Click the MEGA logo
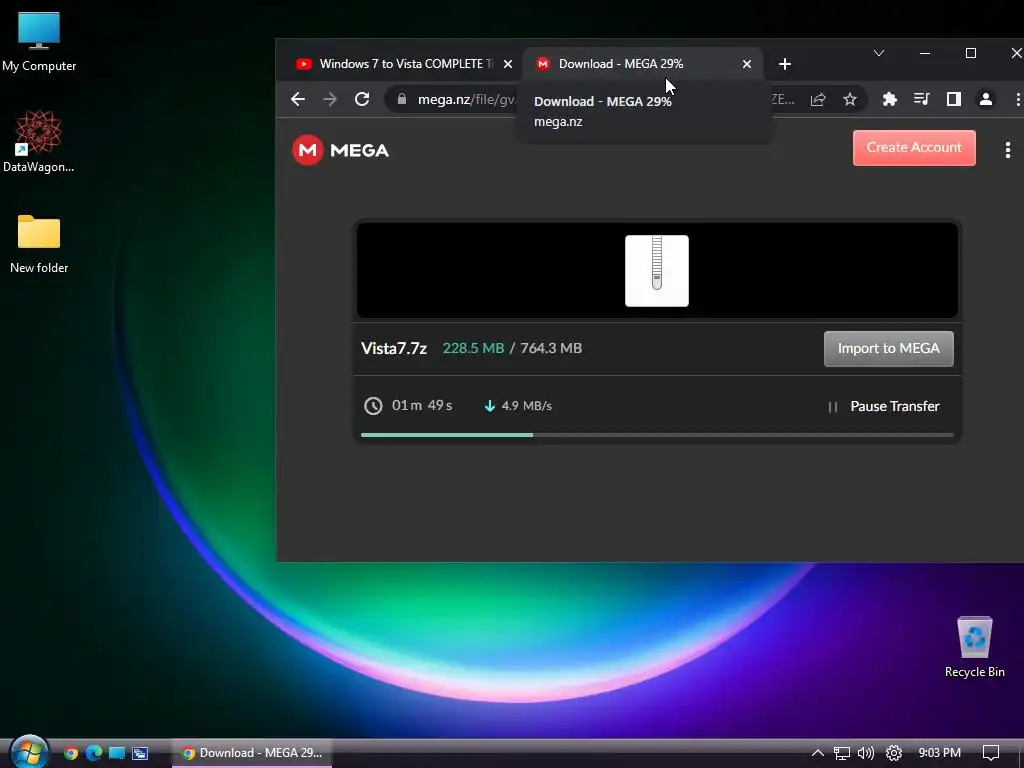Image resolution: width=1024 pixels, height=768 pixels. [340, 150]
